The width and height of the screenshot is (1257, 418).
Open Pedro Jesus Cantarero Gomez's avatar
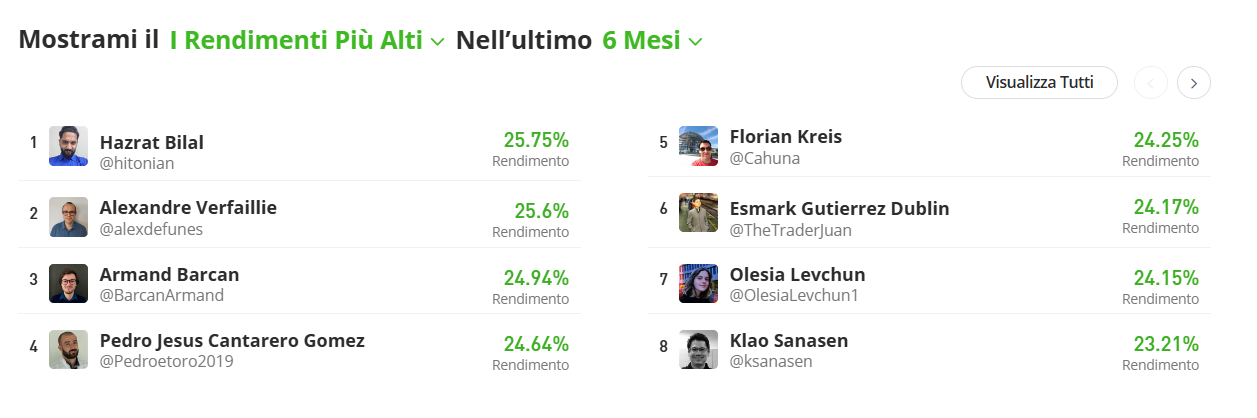click(x=69, y=350)
